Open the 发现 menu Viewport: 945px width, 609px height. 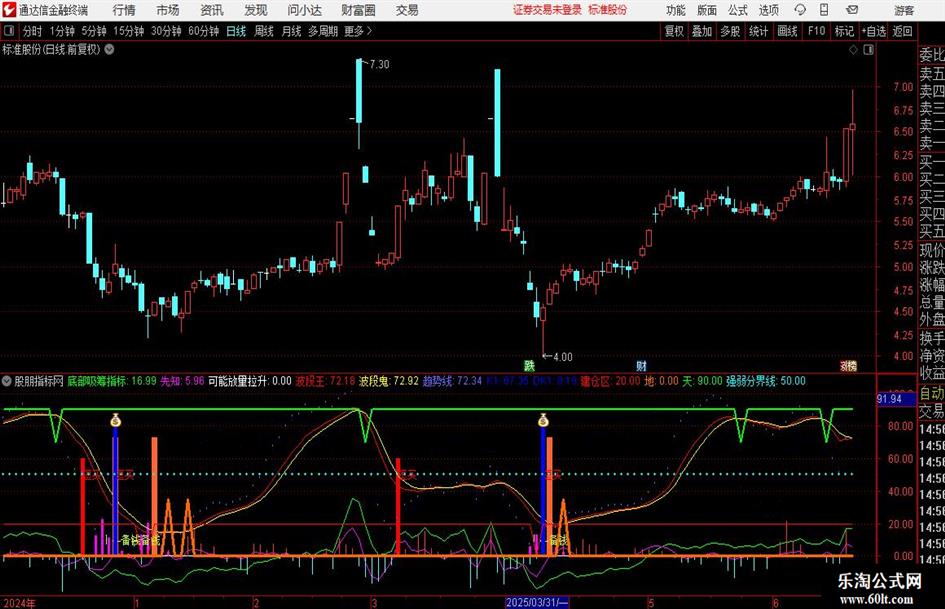click(x=256, y=10)
